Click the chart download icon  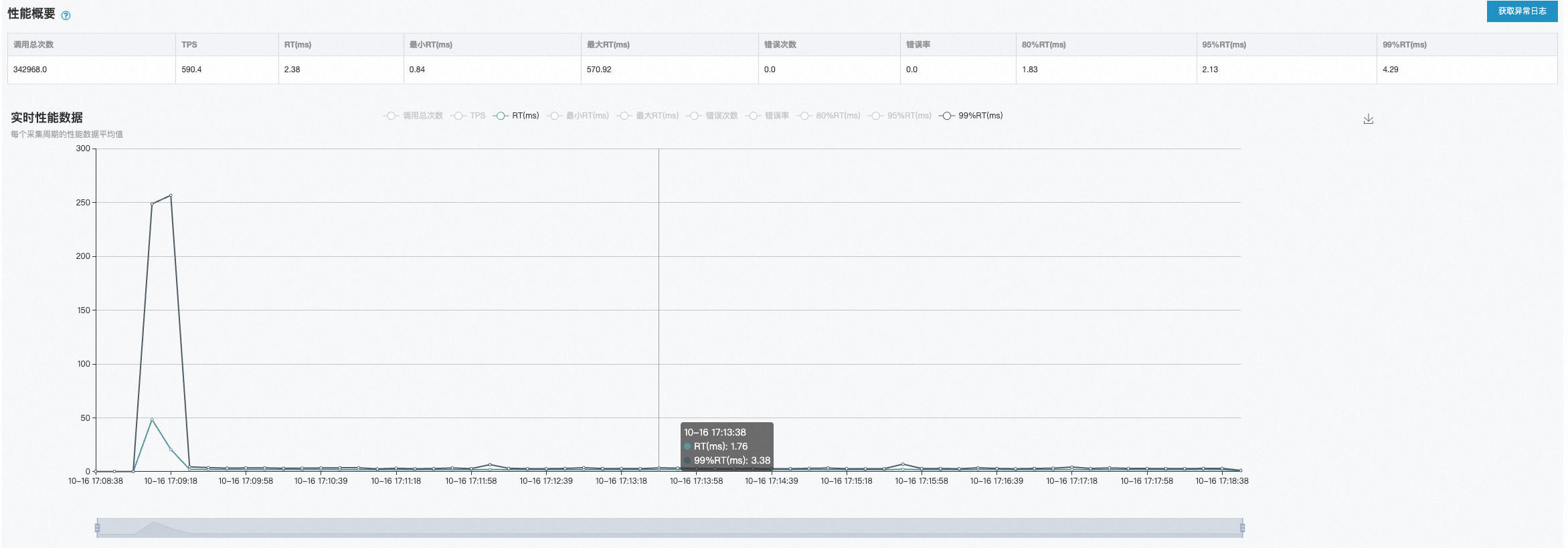coord(1368,119)
